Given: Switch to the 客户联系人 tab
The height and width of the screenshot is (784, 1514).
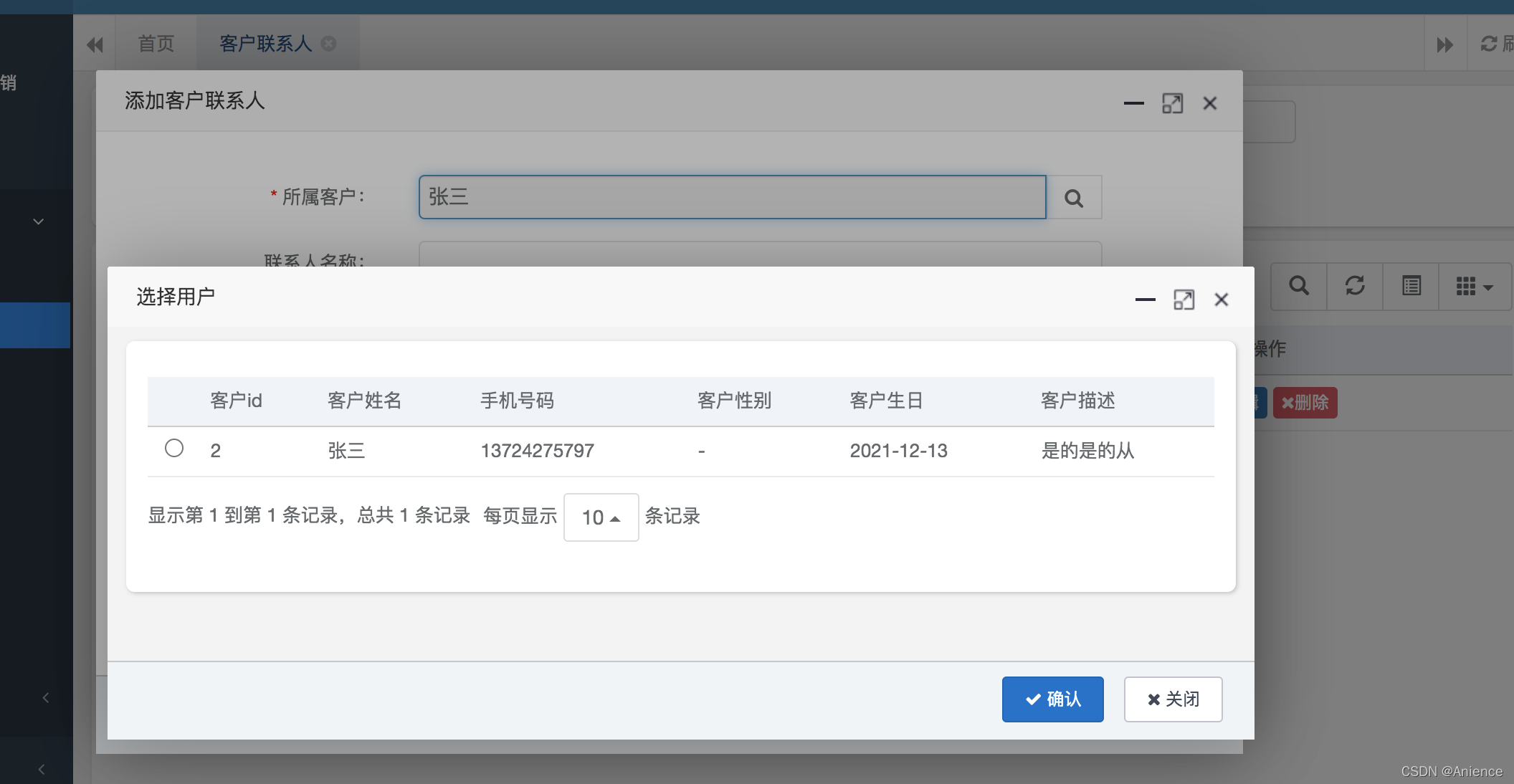Looking at the screenshot, I should (265, 44).
